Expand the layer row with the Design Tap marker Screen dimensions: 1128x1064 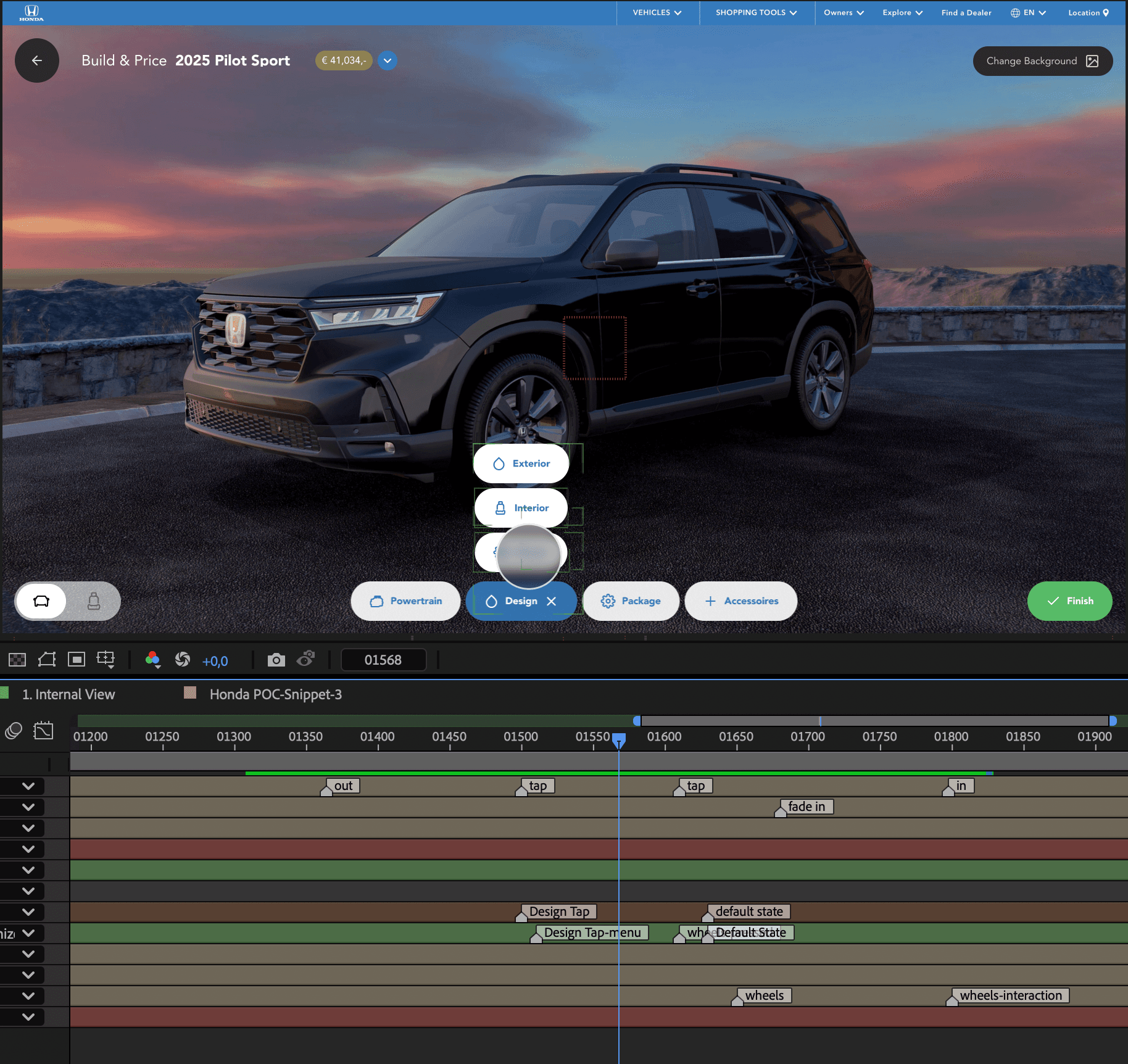click(x=28, y=912)
